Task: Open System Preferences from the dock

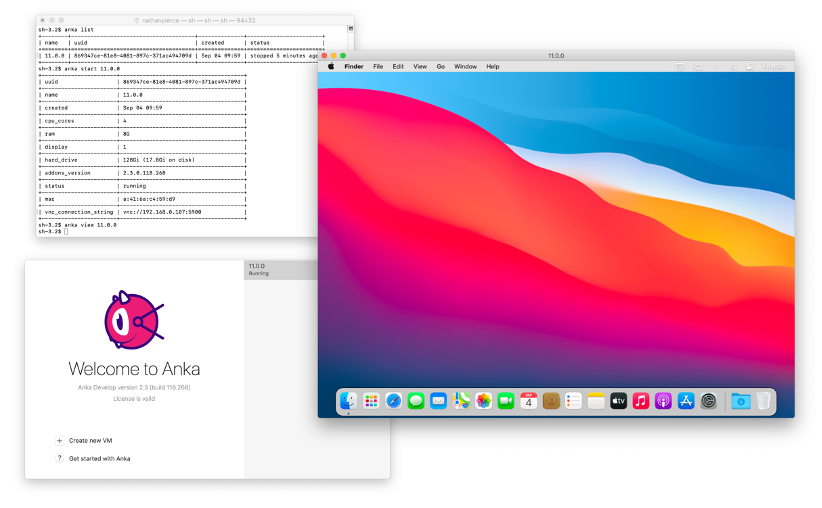Action: coord(708,401)
